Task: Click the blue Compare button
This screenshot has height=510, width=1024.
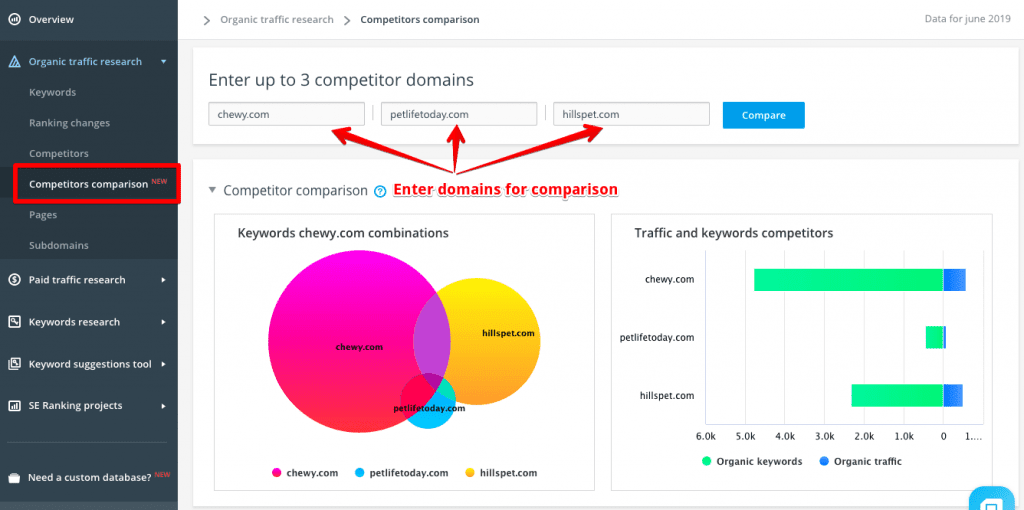Action: (x=763, y=115)
